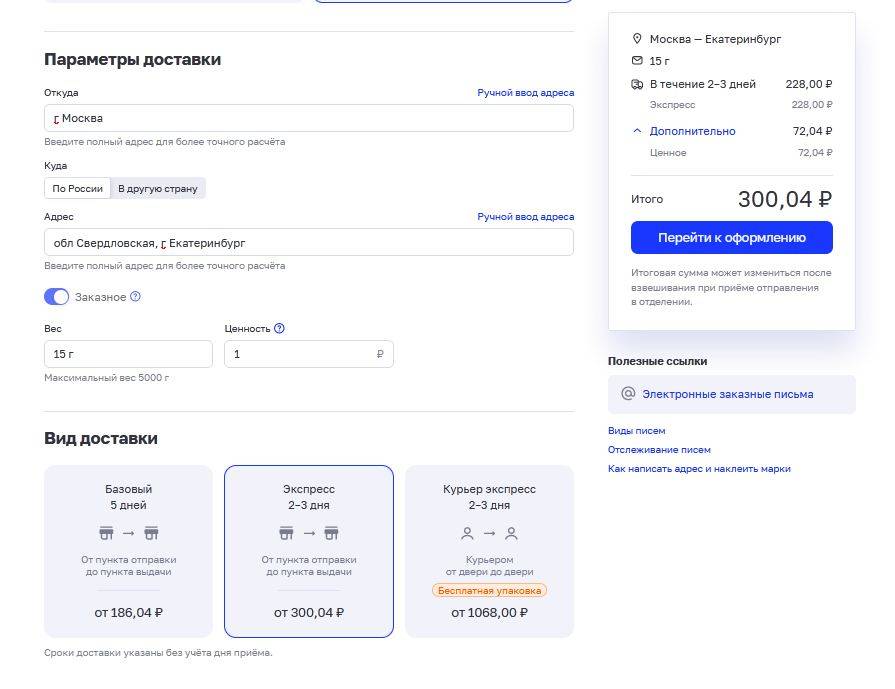
Task: Select the Экспресс 2–3 дня delivery card
Action: tap(308, 550)
